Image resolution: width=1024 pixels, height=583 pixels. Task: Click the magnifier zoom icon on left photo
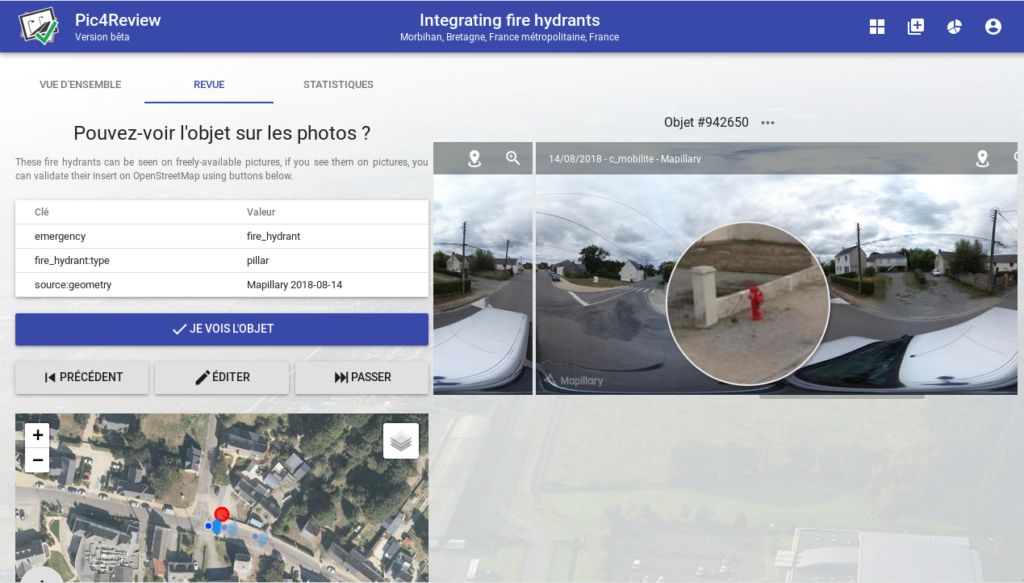point(513,158)
